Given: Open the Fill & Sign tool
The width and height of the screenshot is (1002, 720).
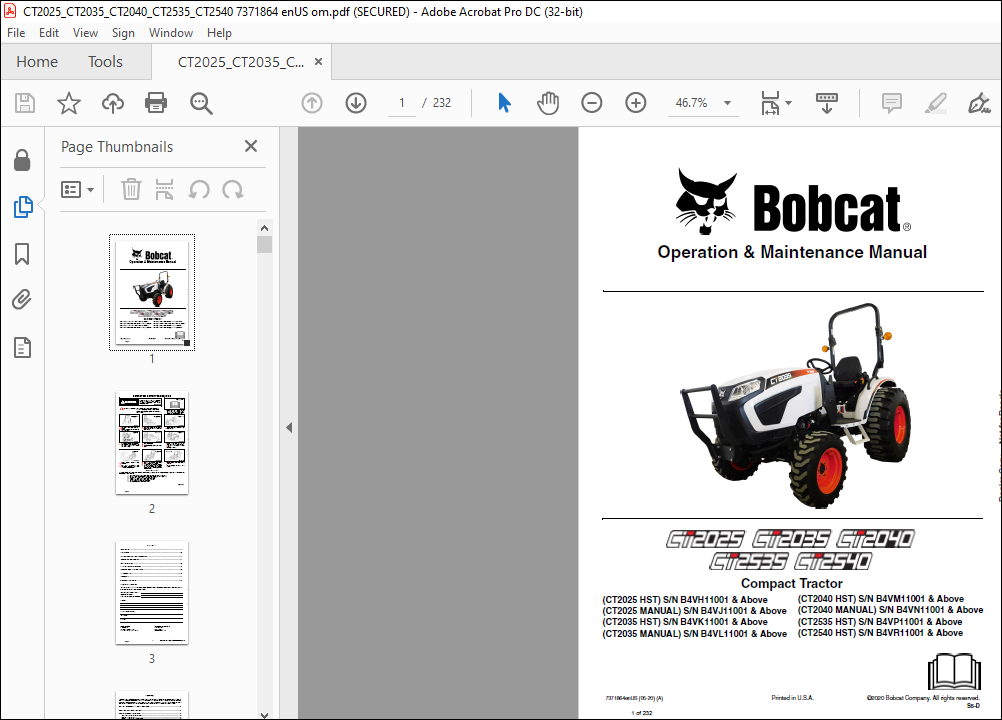Looking at the screenshot, I should tap(979, 103).
